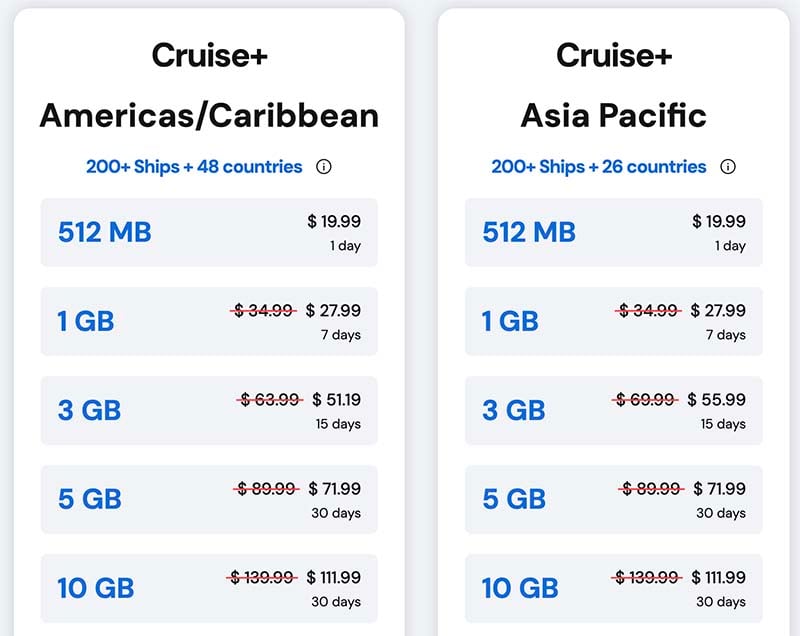Pick Americas/Caribbean 3 GB $51.19 plan
Screen dimensions: 800x636
coord(209,411)
